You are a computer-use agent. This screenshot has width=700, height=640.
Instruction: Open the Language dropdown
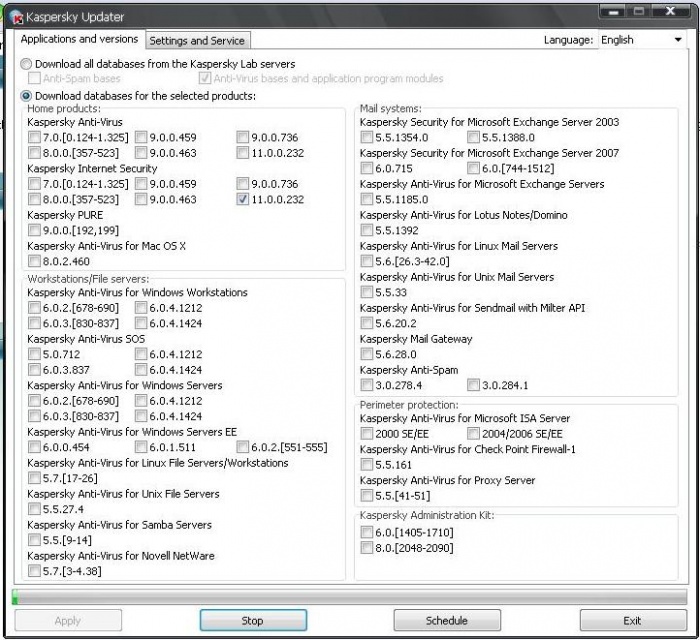pos(642,40)
